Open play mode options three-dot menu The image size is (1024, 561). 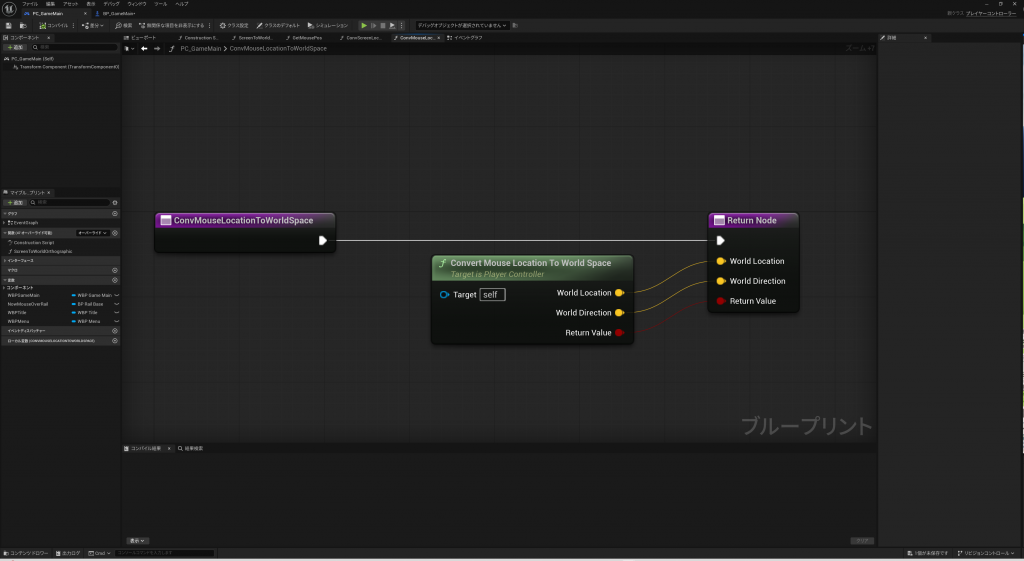click(402, 25)
